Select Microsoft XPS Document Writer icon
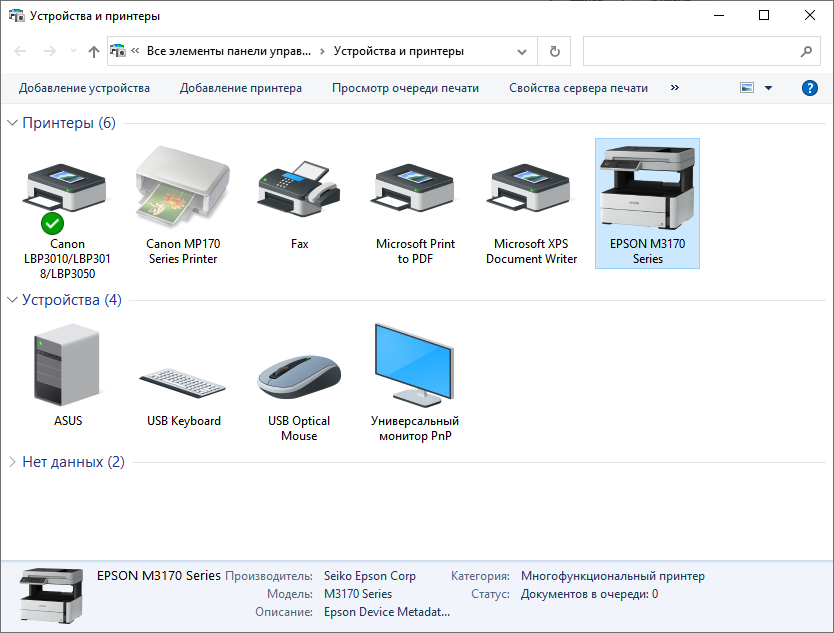 tap(530, 187)
